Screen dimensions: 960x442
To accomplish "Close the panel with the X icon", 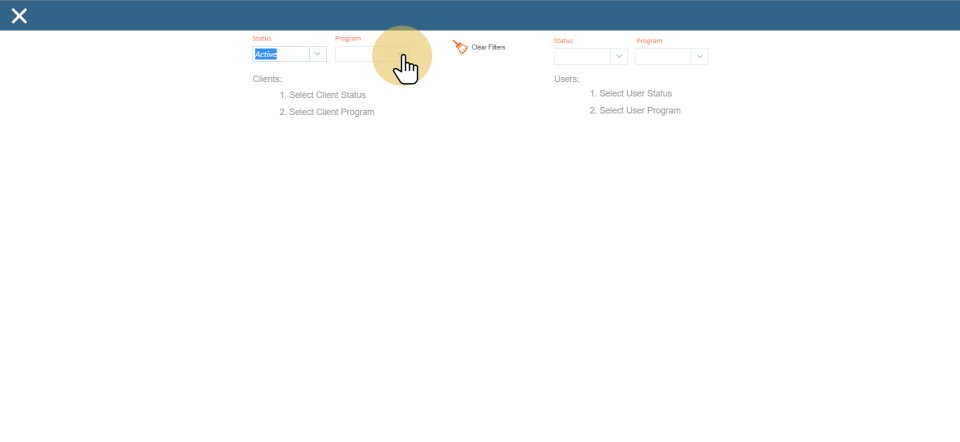I will (x=19, y=15).
